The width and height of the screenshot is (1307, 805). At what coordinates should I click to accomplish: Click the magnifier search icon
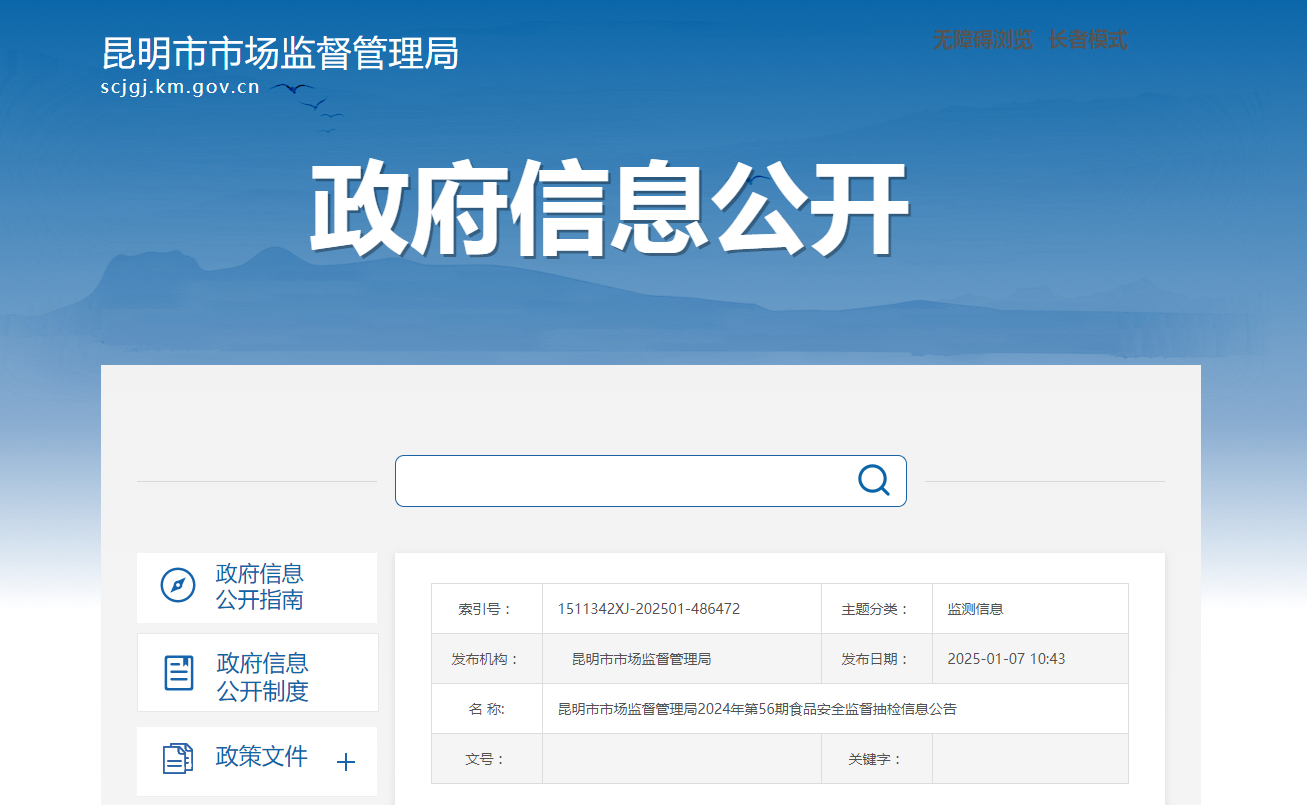pos(873,480)
